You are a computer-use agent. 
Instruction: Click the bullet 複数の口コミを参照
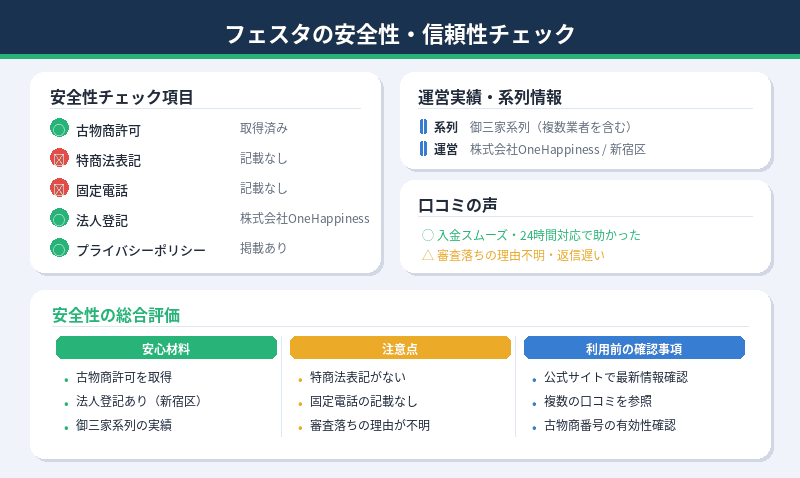598,401
